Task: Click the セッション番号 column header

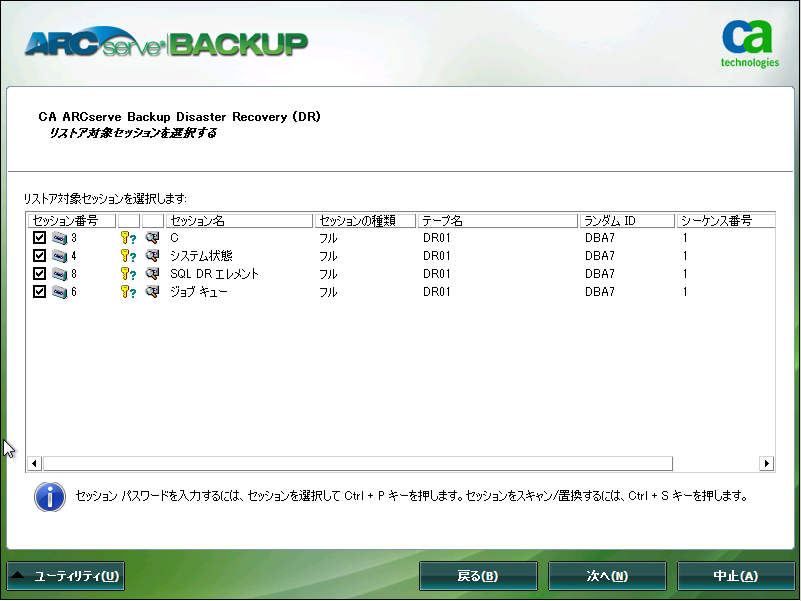Action: [70, 220]
